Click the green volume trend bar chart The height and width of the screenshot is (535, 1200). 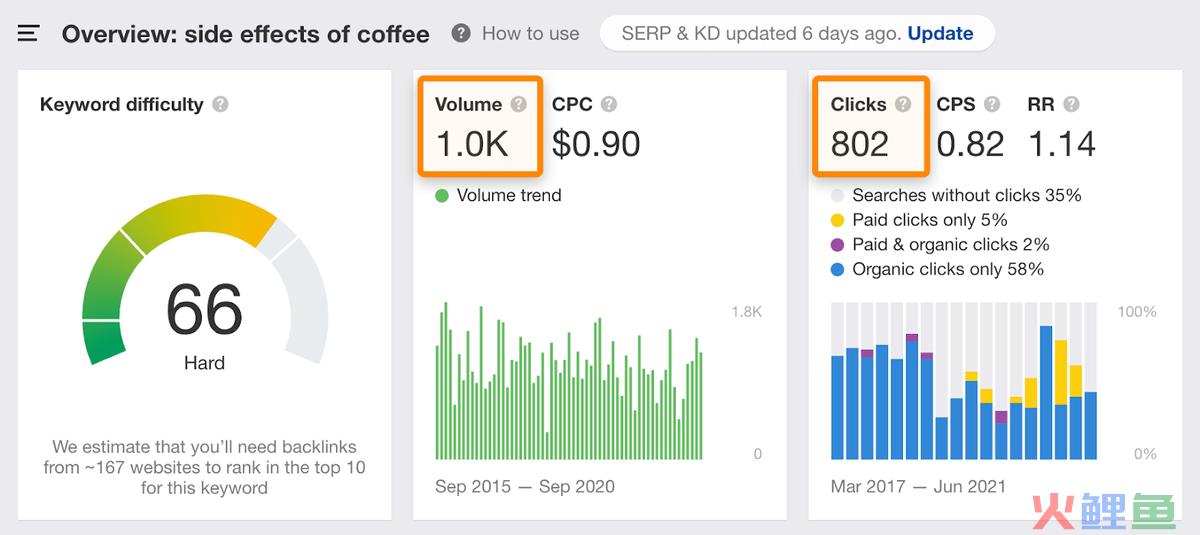click(569, 380)
